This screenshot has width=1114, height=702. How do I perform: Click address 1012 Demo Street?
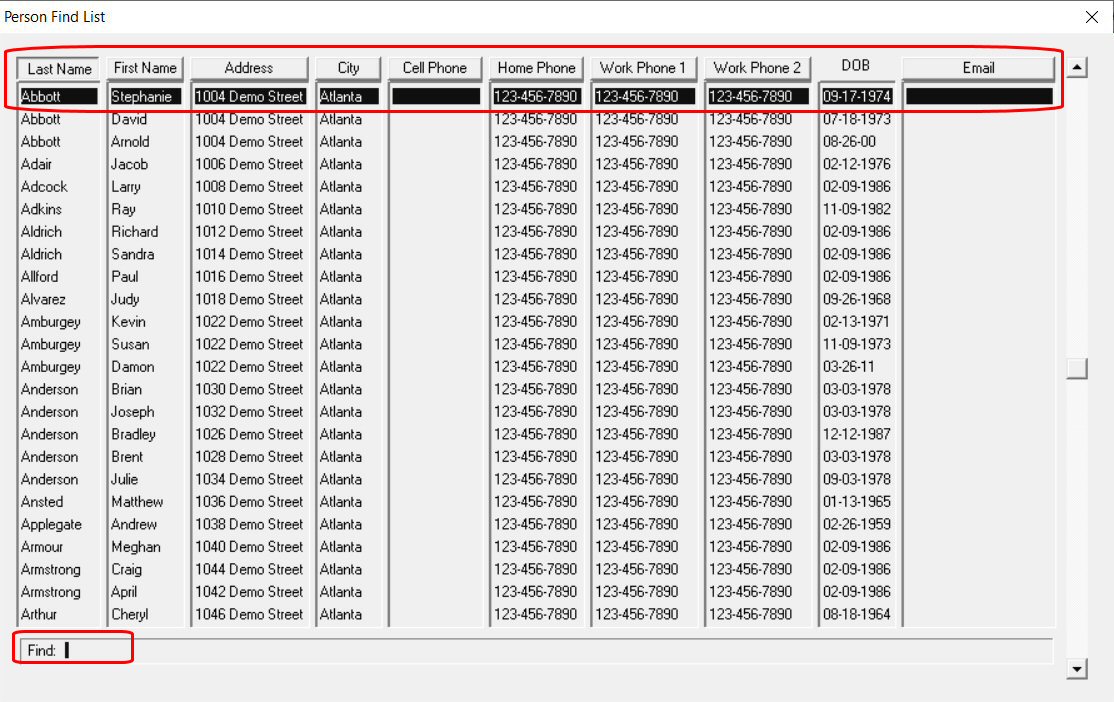click(x=249, y=232)
